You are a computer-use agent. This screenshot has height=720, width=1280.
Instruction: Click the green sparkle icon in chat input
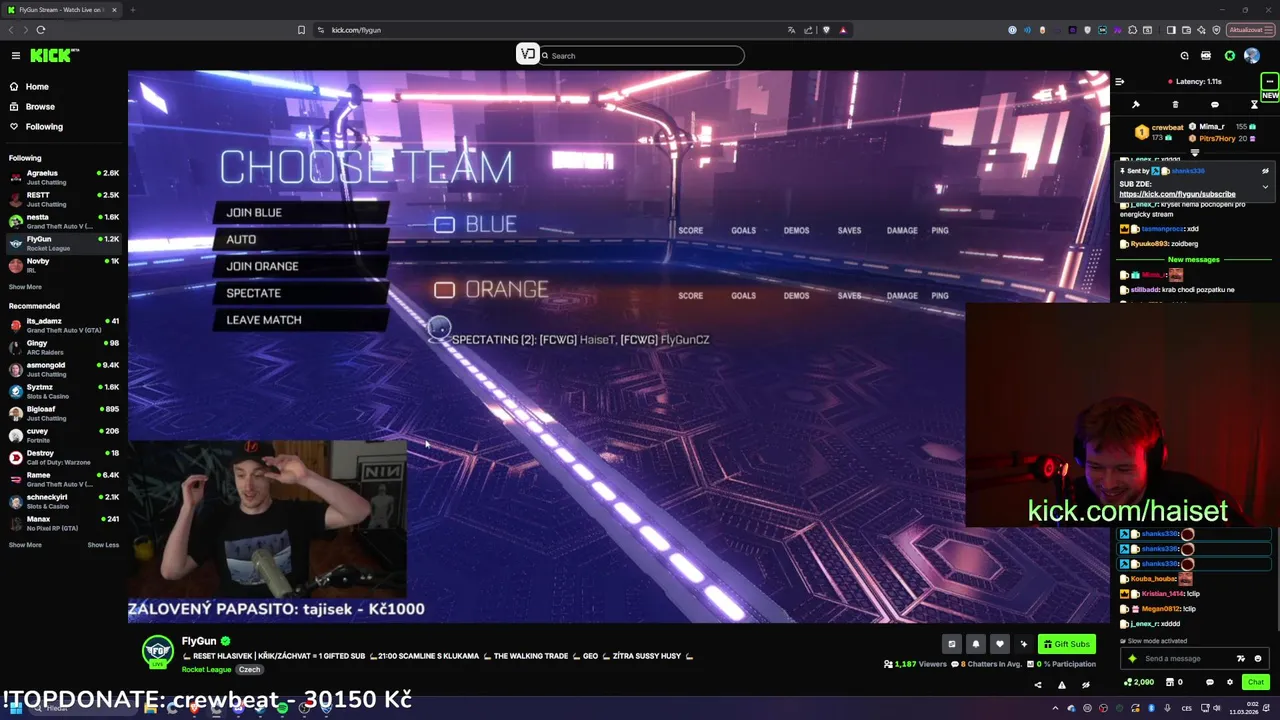[x=1132, y=659]
